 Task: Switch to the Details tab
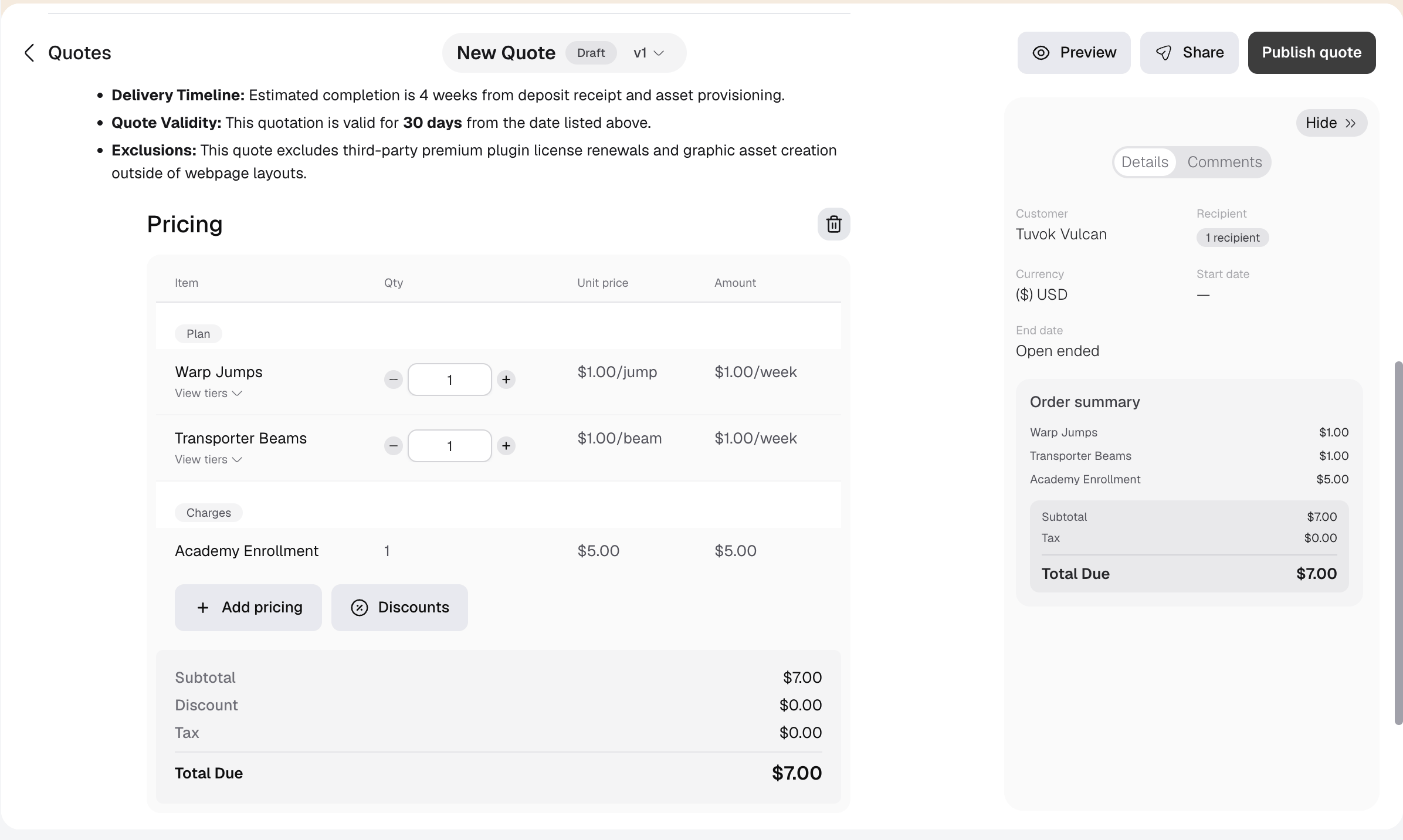click(x=1144, y=162)
